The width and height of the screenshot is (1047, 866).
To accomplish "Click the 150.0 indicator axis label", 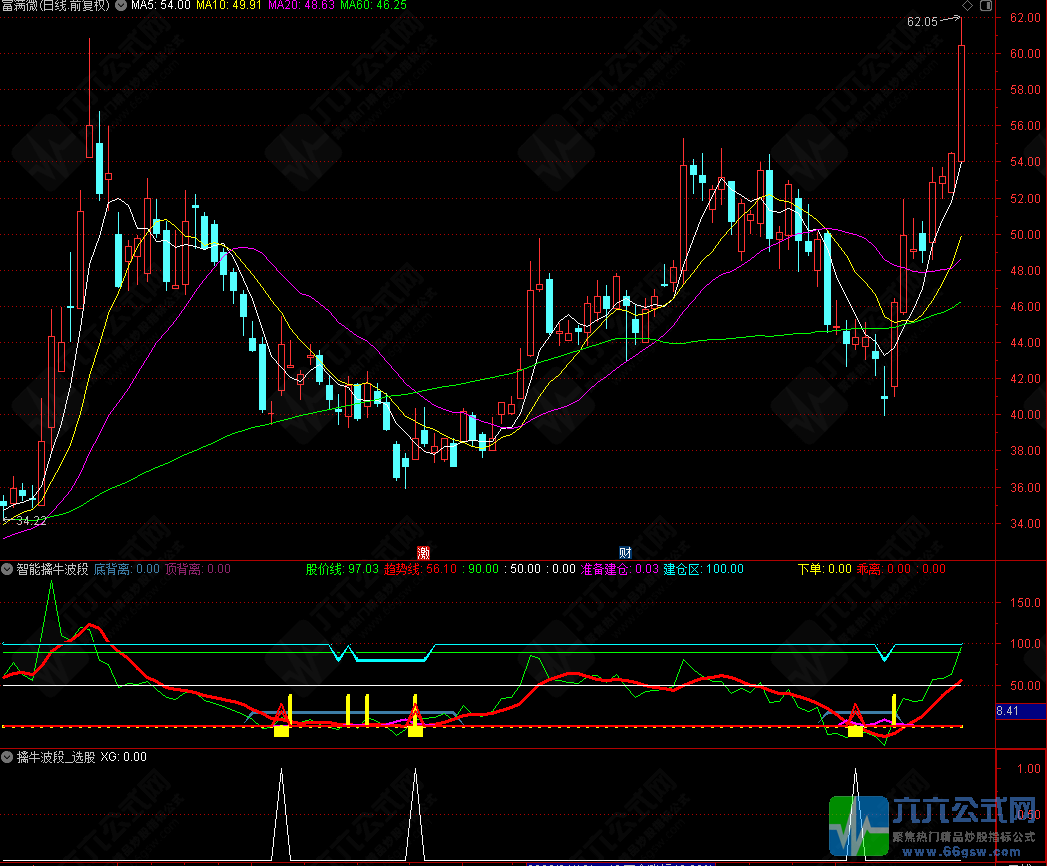I will coord(1025,603).
